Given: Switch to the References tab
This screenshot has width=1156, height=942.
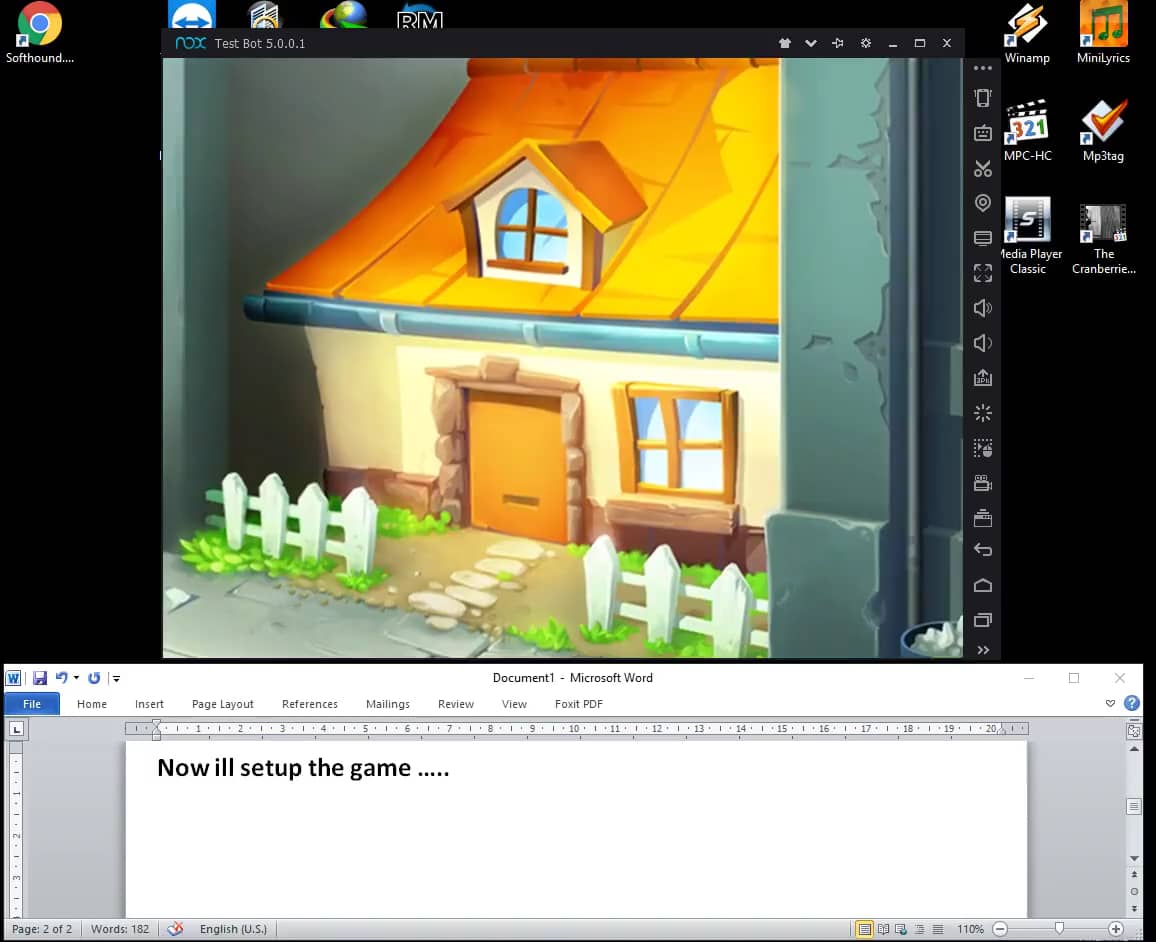Looking at the screenshot, I should click(310, 704).
